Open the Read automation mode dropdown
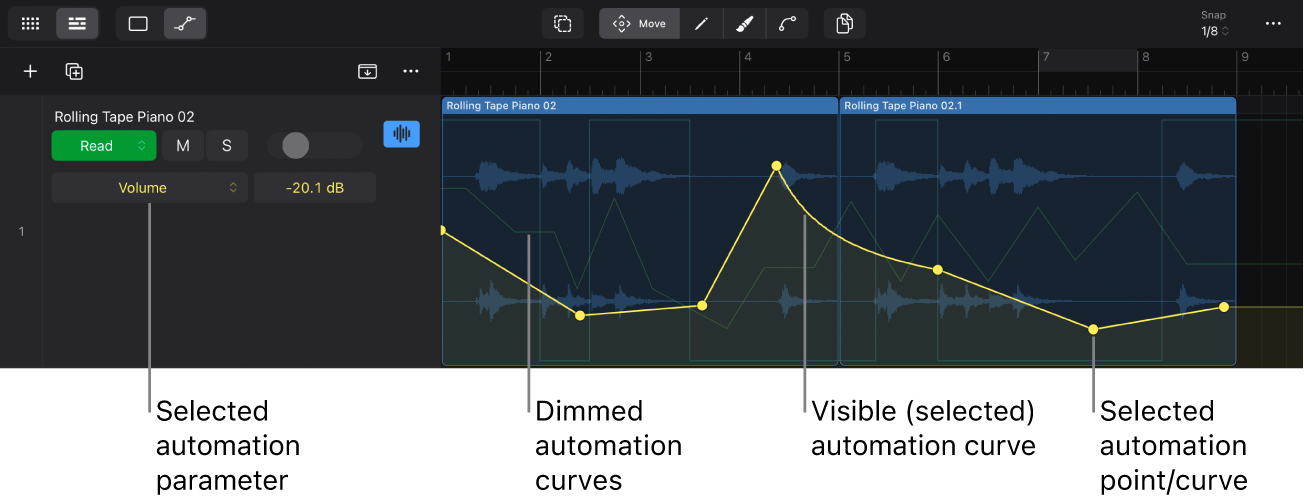 (104, 146)
